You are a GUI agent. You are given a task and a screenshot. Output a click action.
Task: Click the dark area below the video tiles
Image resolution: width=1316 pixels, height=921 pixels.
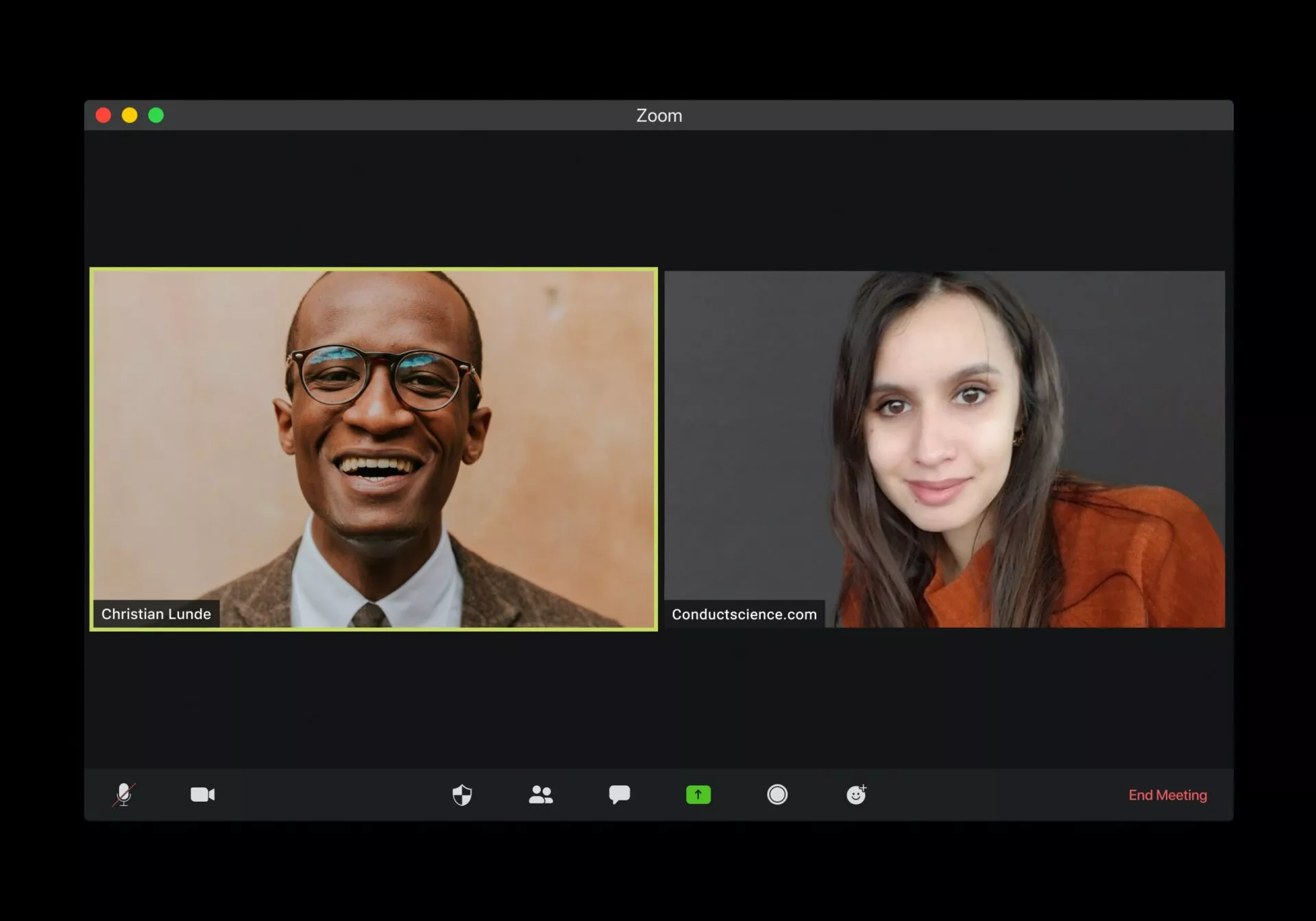pyautogui.click(x=659, y=699)
